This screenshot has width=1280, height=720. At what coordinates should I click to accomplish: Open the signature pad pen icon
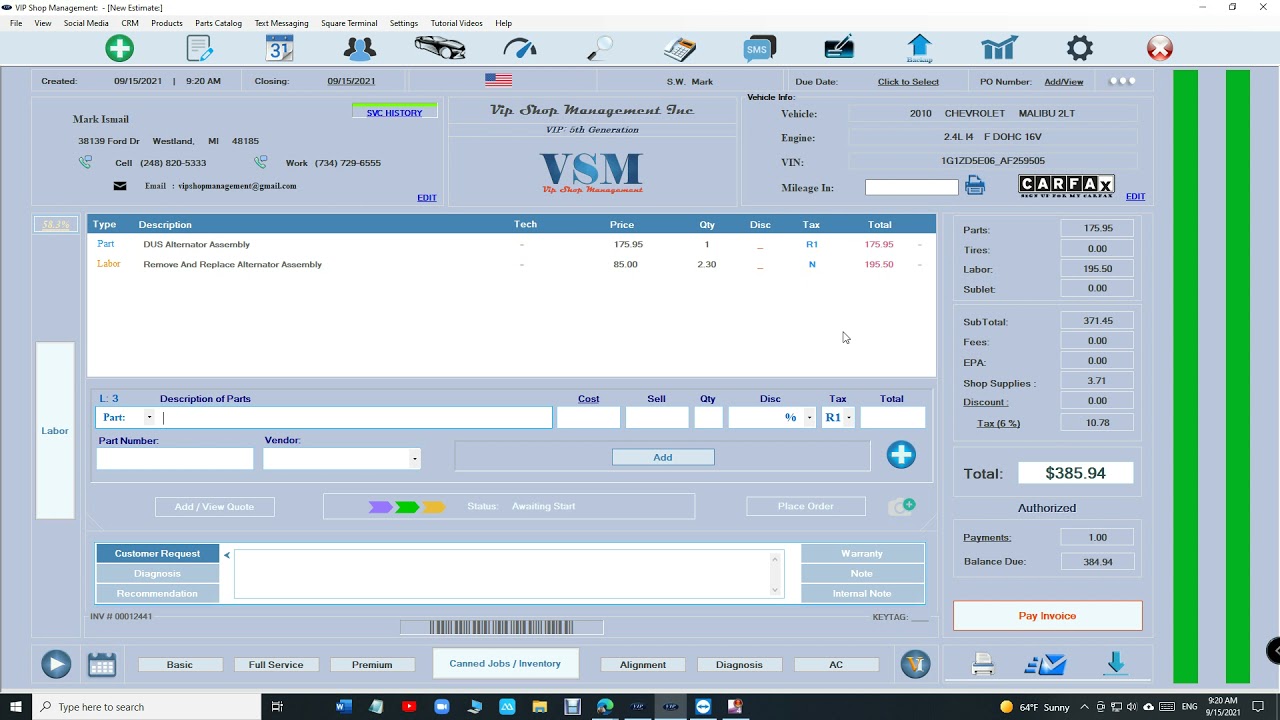click(839, 48)
